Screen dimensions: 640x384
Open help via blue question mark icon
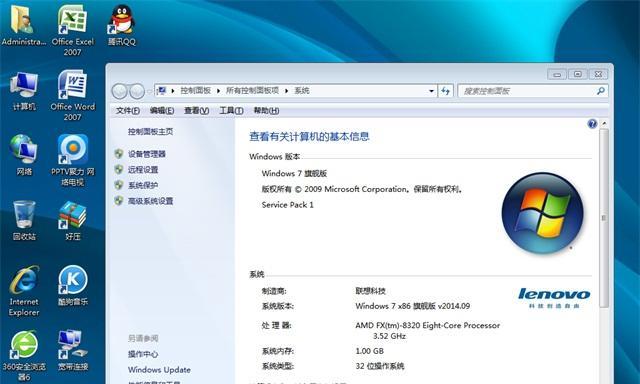click(592, 124)
